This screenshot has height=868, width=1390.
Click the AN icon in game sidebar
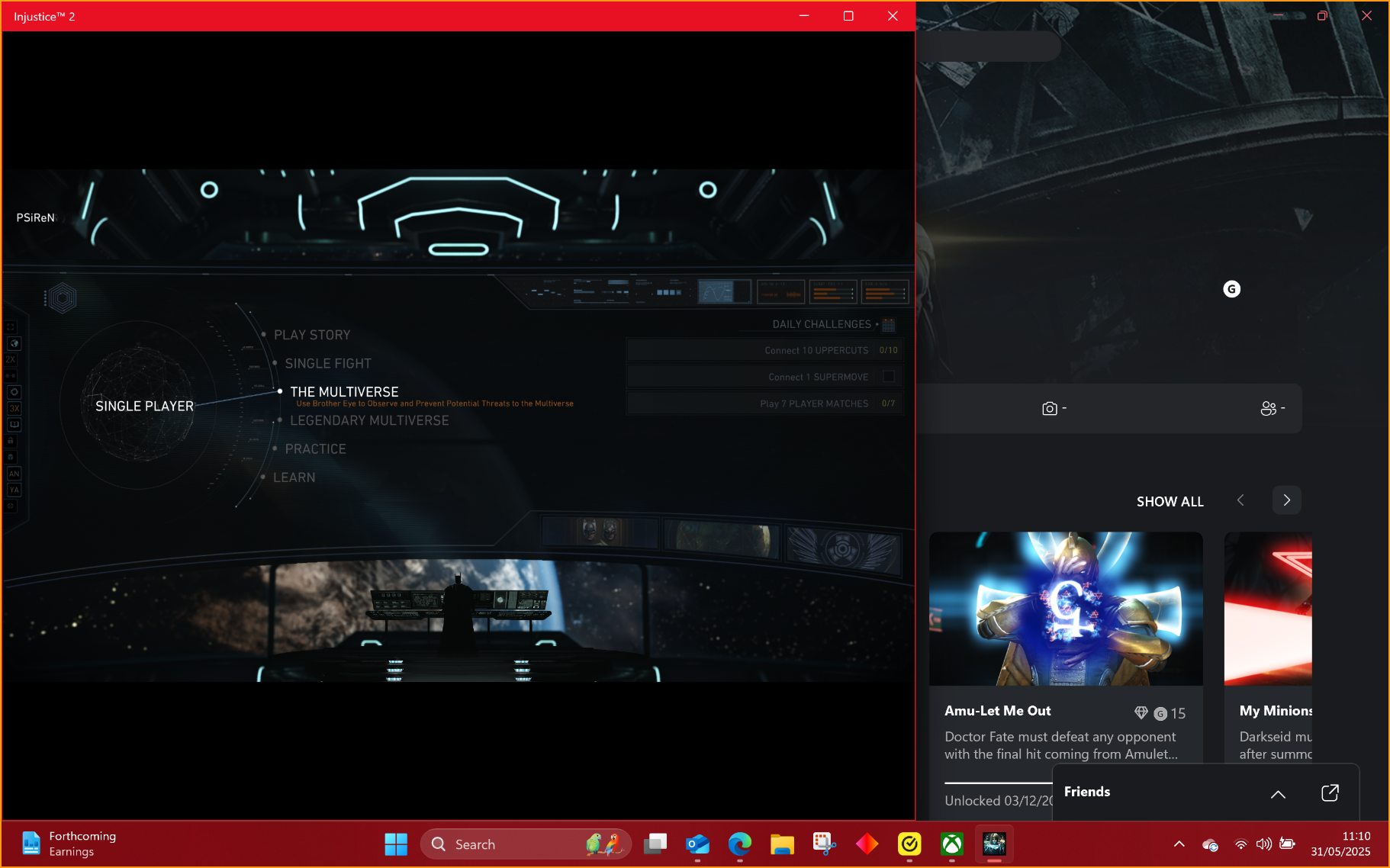pos(14,474)
